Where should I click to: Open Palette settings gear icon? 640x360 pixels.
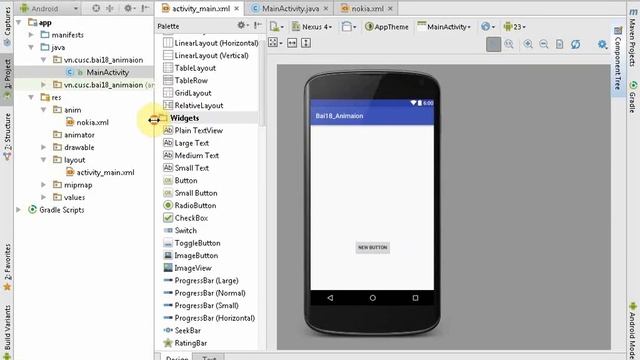coord(242,26)
